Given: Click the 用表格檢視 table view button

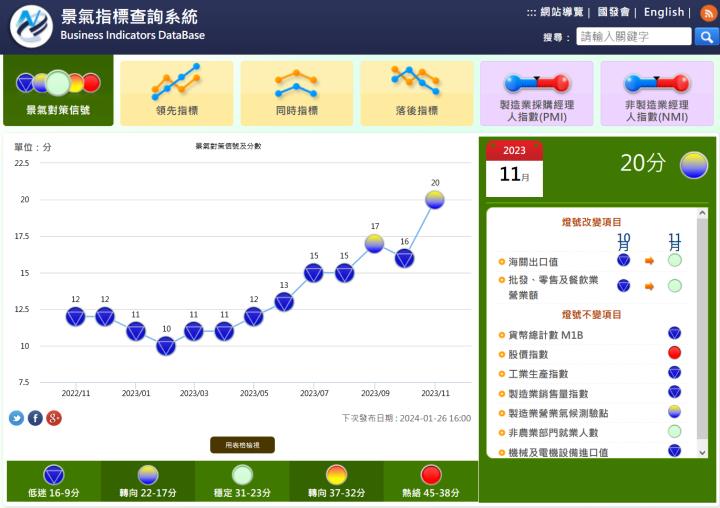Looking at the screenshot, I should pos(242,445).
